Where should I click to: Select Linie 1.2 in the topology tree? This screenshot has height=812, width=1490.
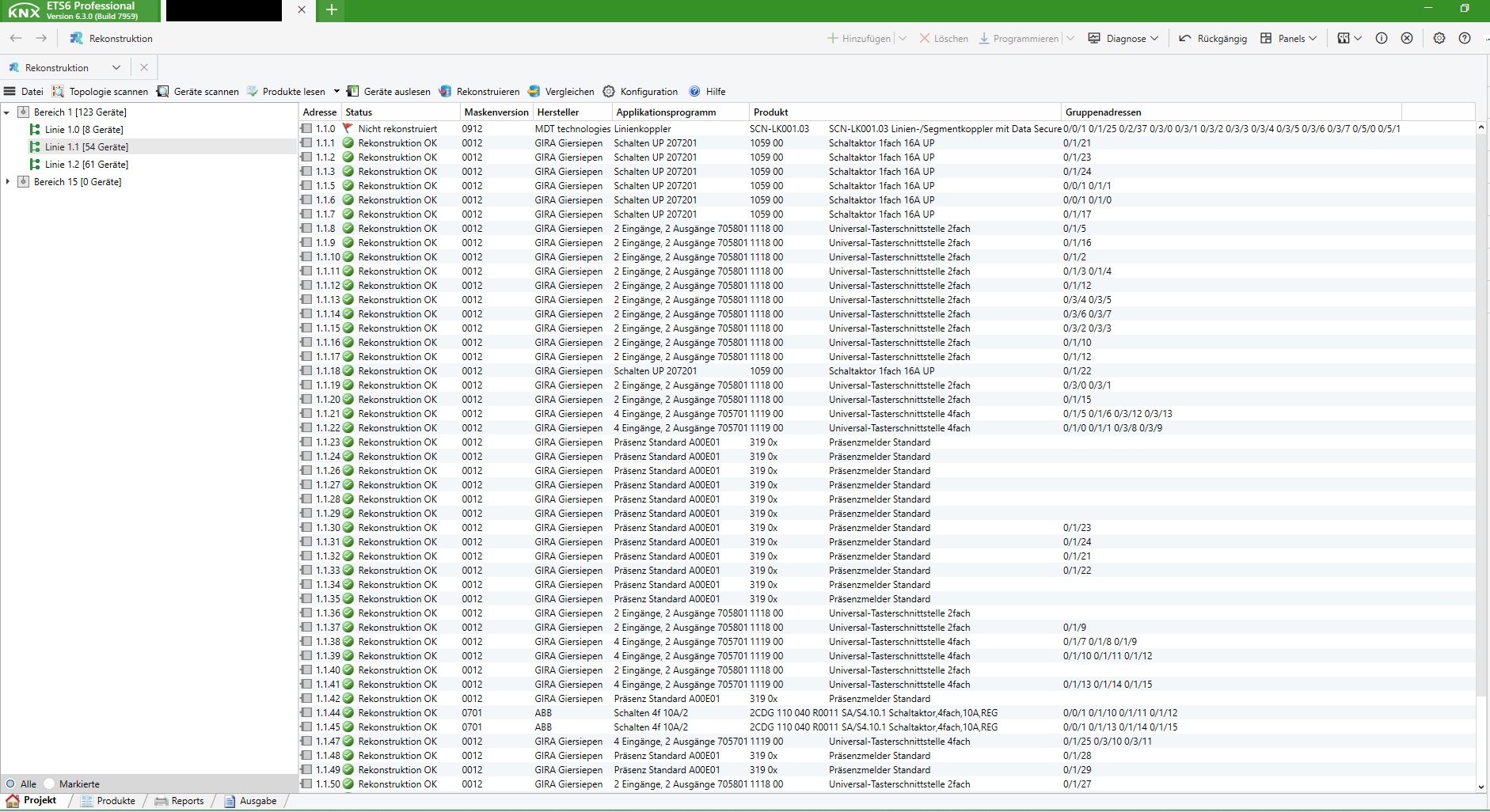[86, 165]
